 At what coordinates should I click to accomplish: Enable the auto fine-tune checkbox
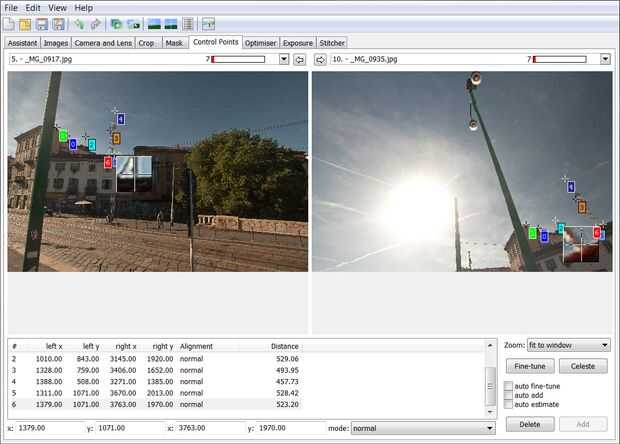508,386
